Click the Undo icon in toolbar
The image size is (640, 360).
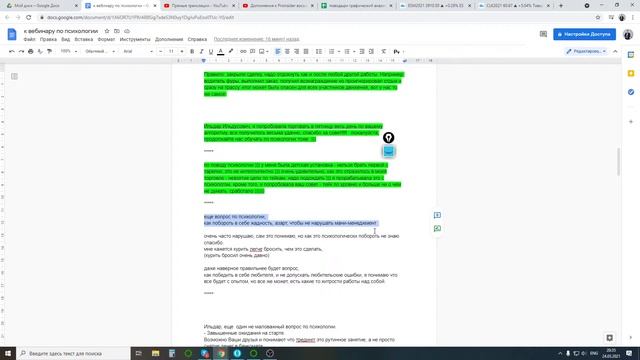click(x=12, y=51)
